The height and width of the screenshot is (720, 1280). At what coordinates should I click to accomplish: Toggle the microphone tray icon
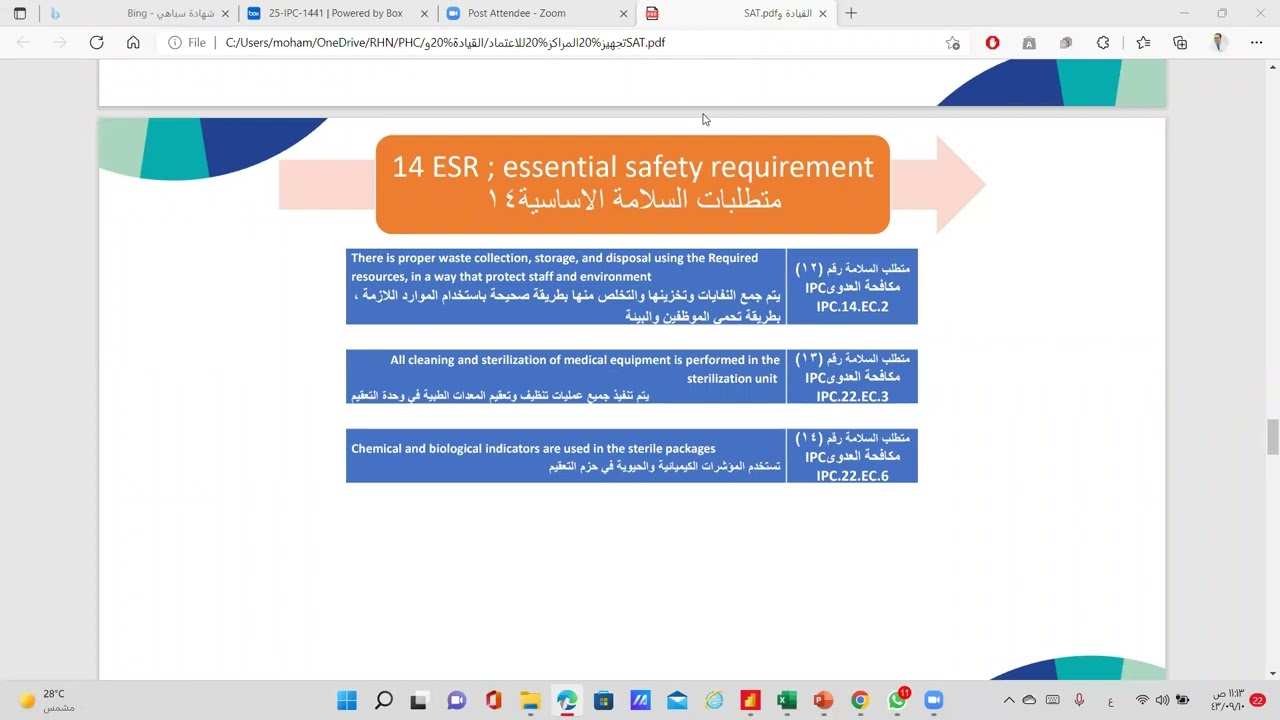click(1079, 700)
